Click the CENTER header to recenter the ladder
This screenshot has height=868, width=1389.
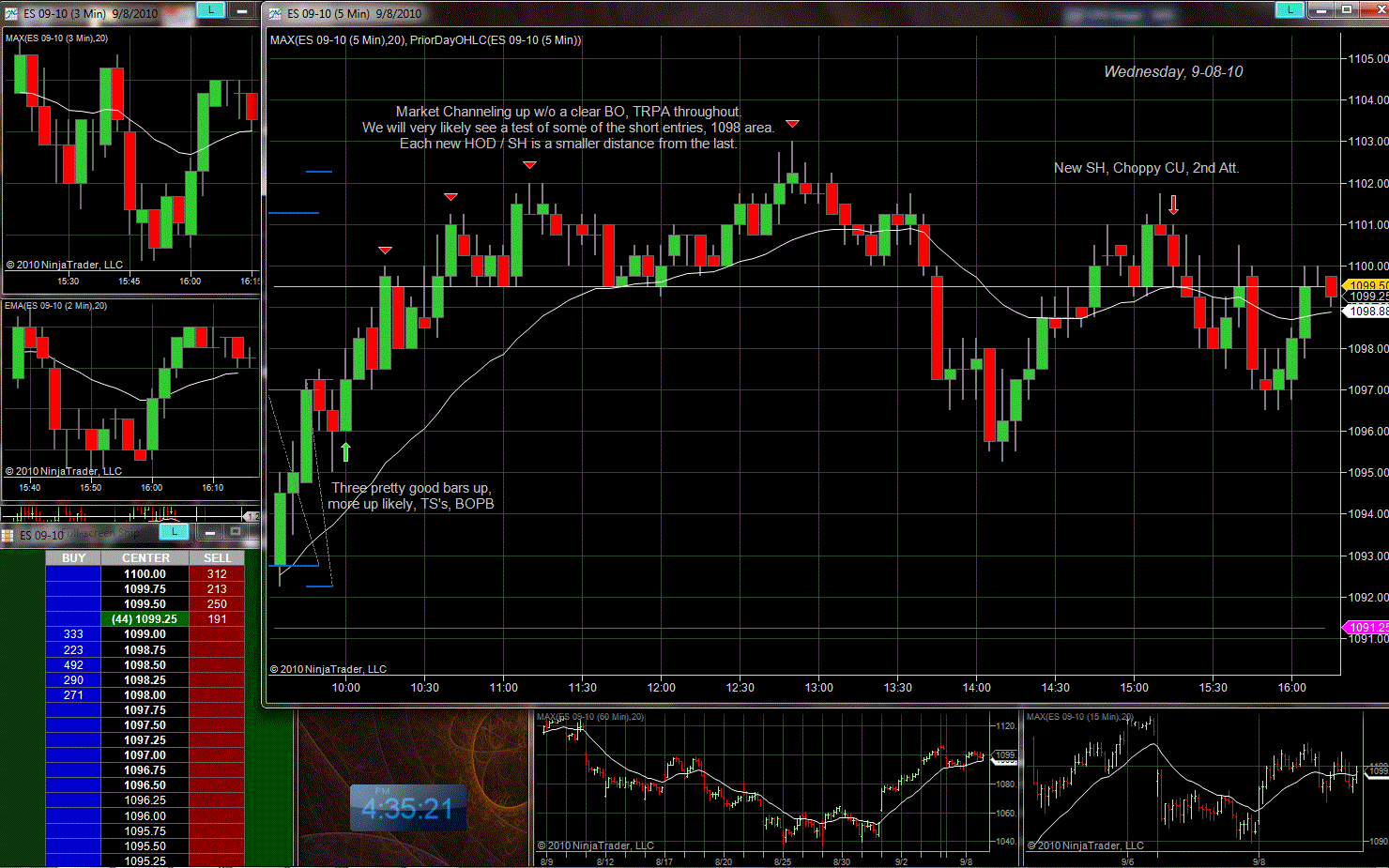145,558
